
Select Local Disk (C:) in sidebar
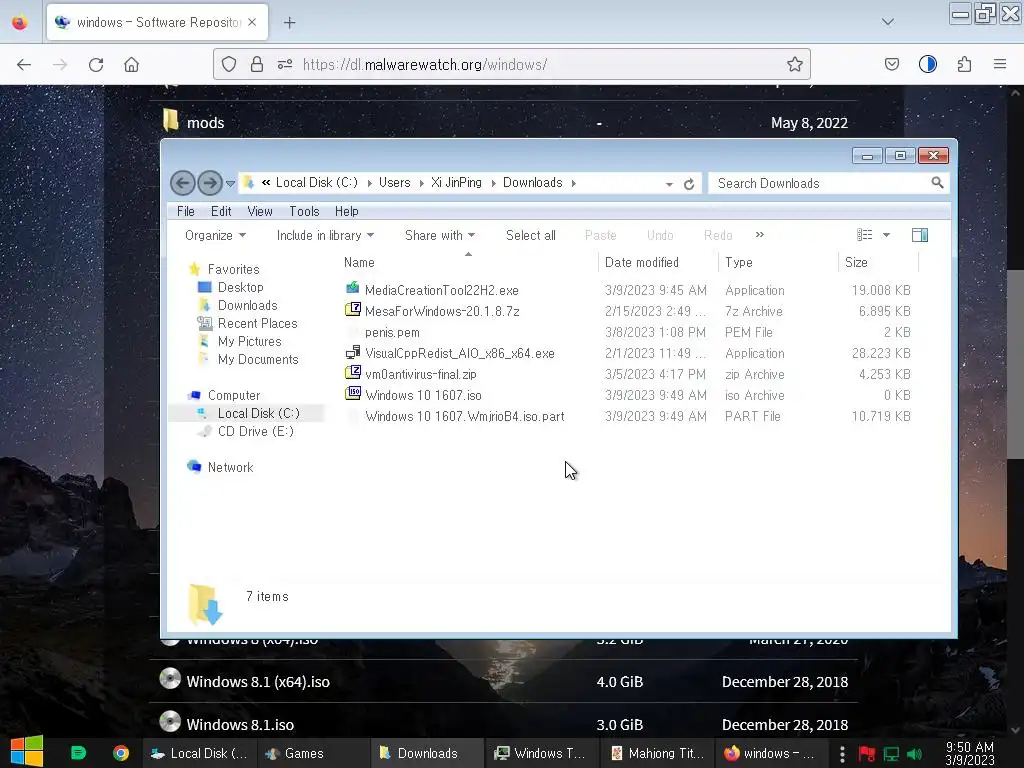(x=259, y=413)
